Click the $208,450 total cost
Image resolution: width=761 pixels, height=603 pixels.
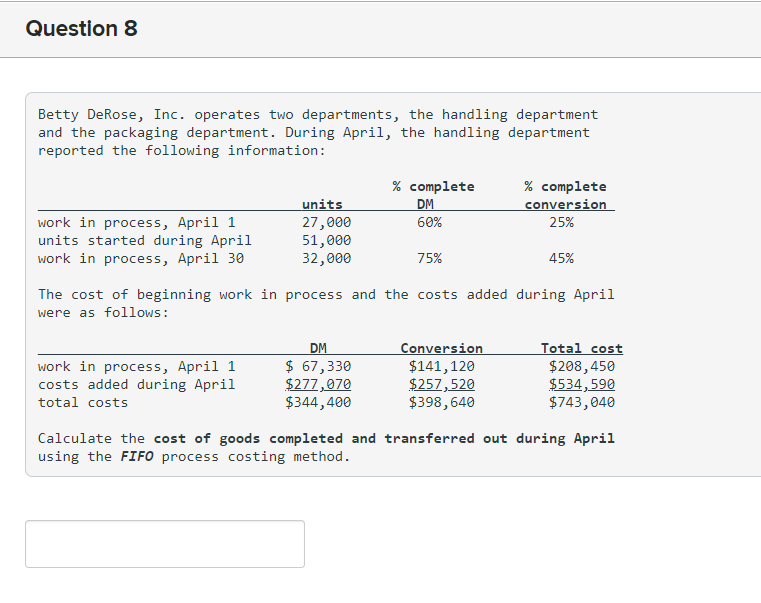coord(582,366)
